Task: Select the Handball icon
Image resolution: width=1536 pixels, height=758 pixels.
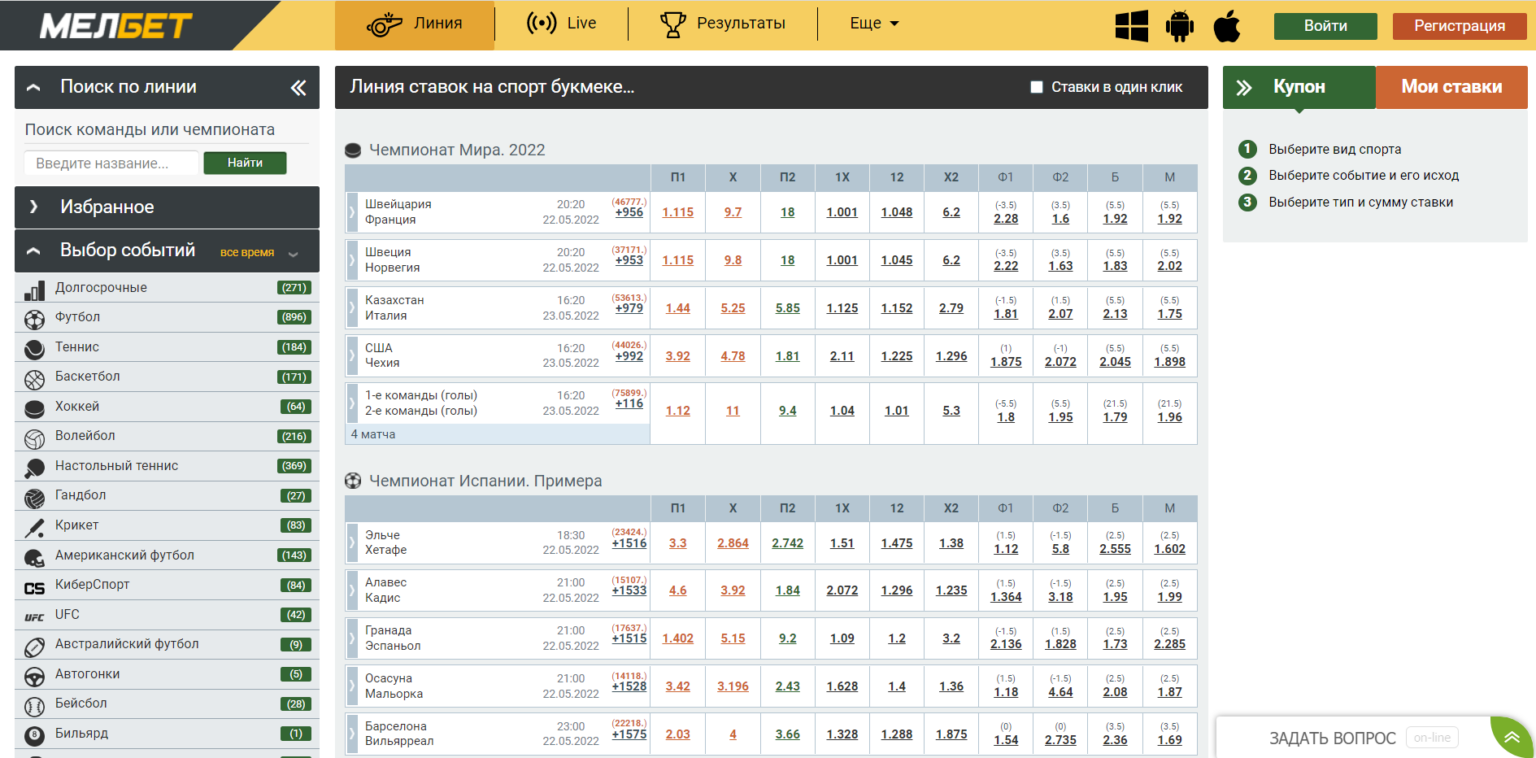Action: 35,498
